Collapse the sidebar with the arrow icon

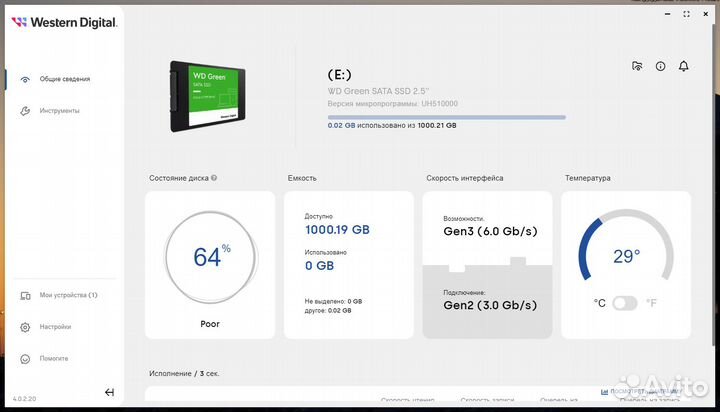click(109, 392)
